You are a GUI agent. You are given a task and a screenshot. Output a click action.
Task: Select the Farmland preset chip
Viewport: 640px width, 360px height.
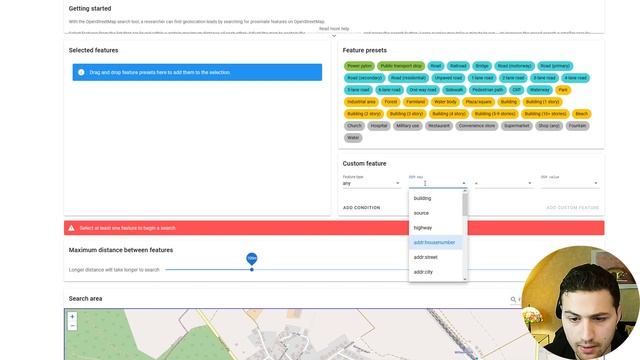tap(416, 102)
